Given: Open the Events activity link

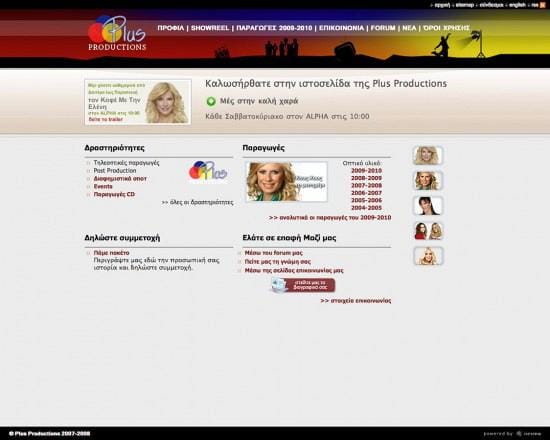Looking at the screenshot, I should (x=103, y=186).
